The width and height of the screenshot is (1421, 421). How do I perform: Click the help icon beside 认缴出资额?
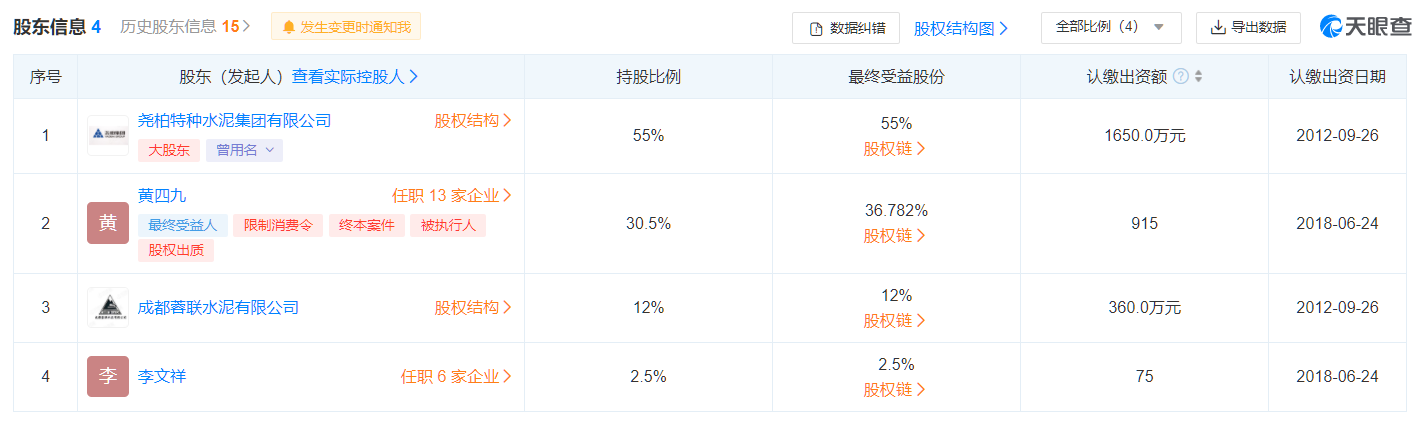pyautogui.click(x=1181, y=77)
